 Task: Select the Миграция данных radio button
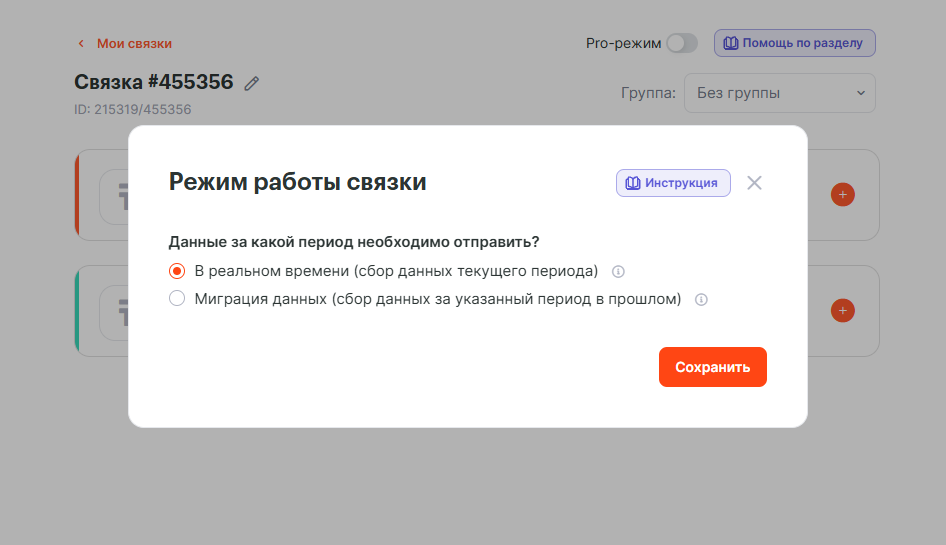[177, 299]
